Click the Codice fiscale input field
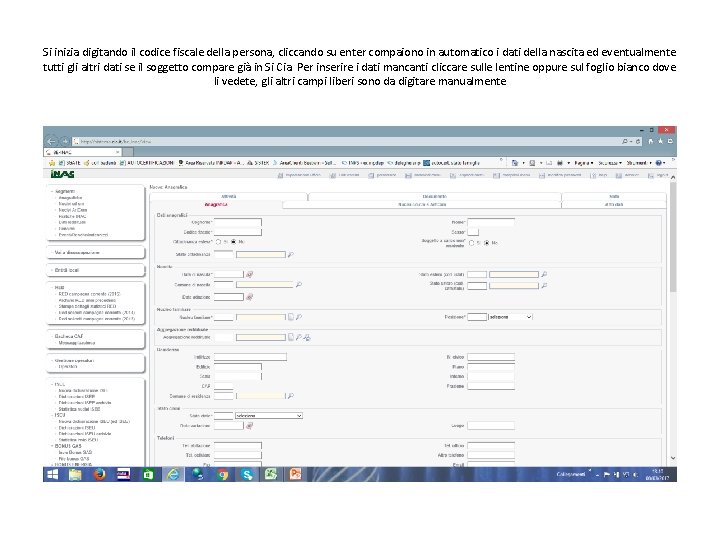 coord(238,232)
